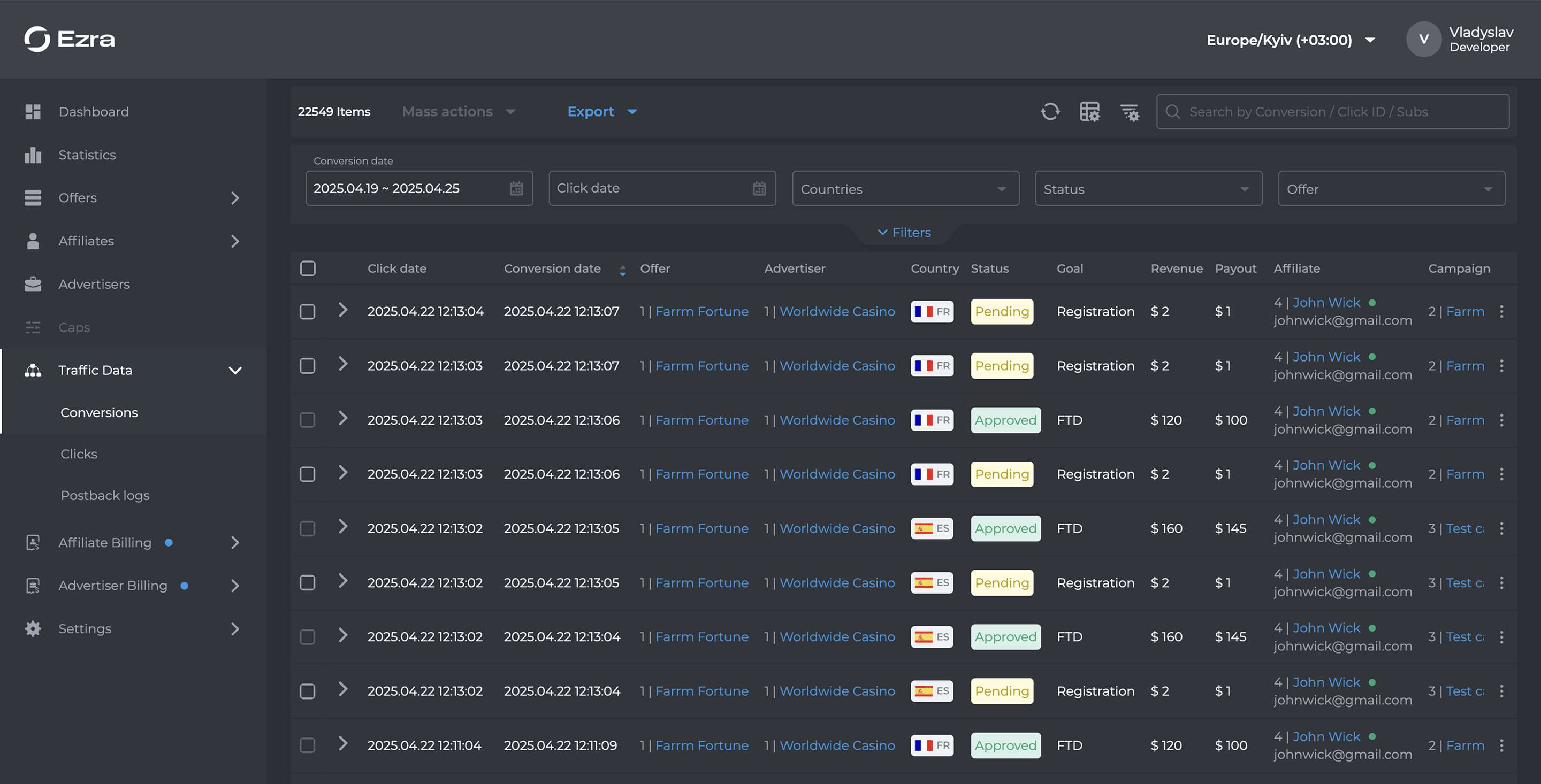Open Worldwide Casino link in first row

[x=837, y=312]
